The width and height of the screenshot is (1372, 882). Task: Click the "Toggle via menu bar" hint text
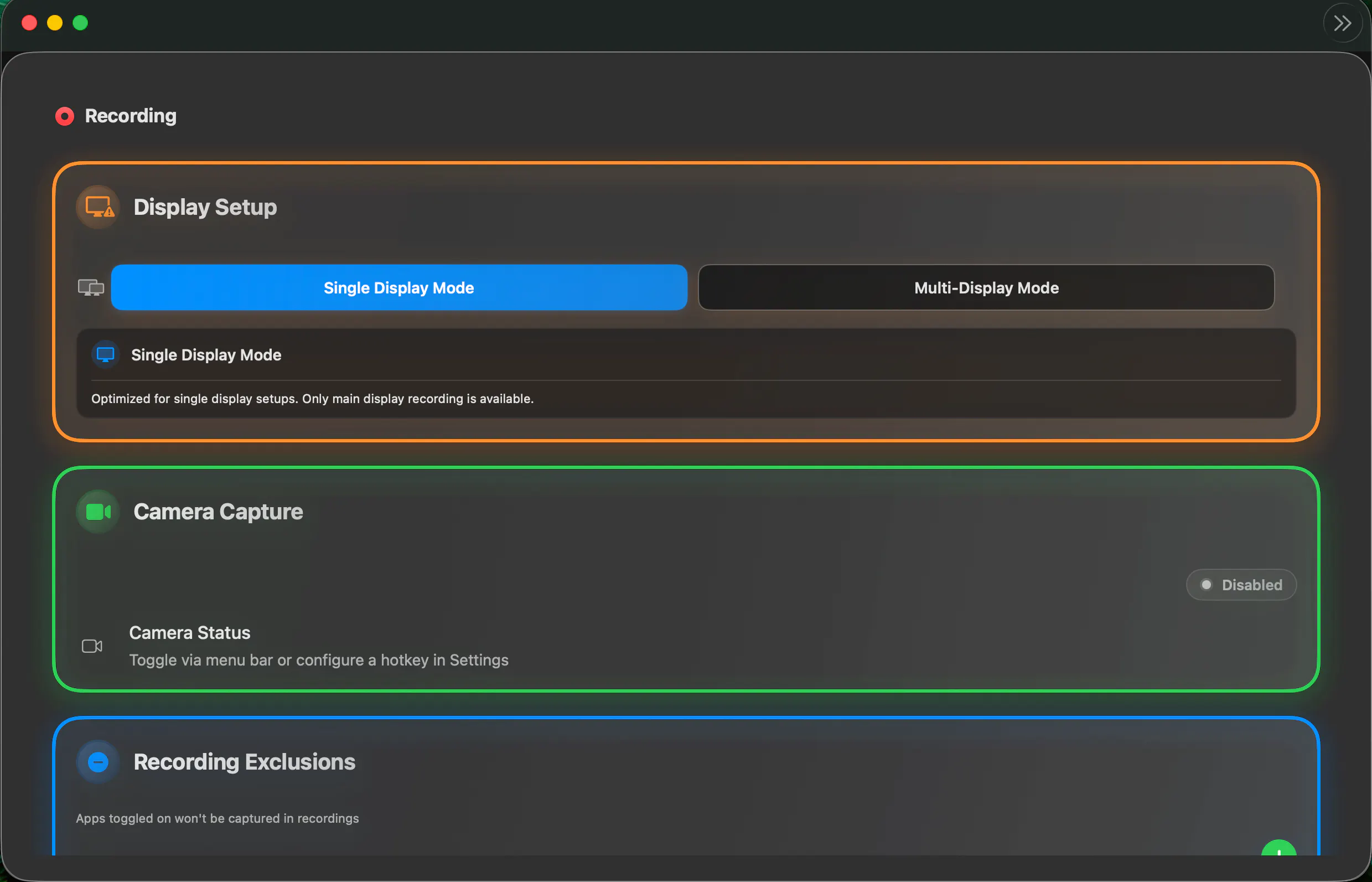[319, 660]
